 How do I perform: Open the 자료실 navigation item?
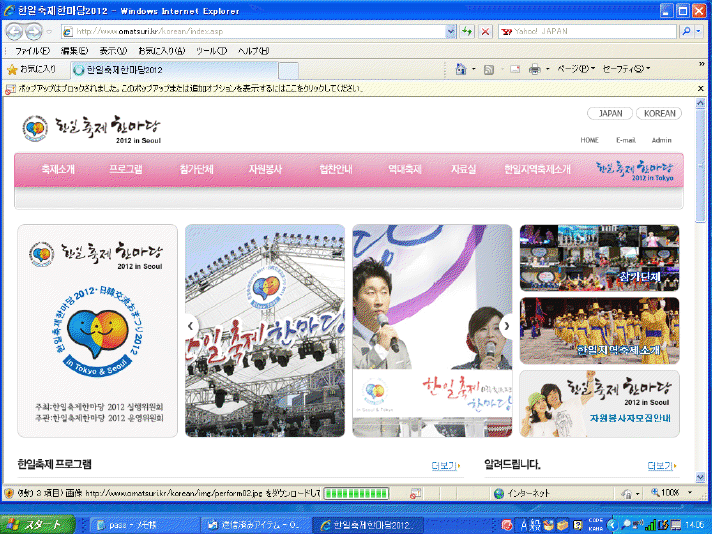463,169
